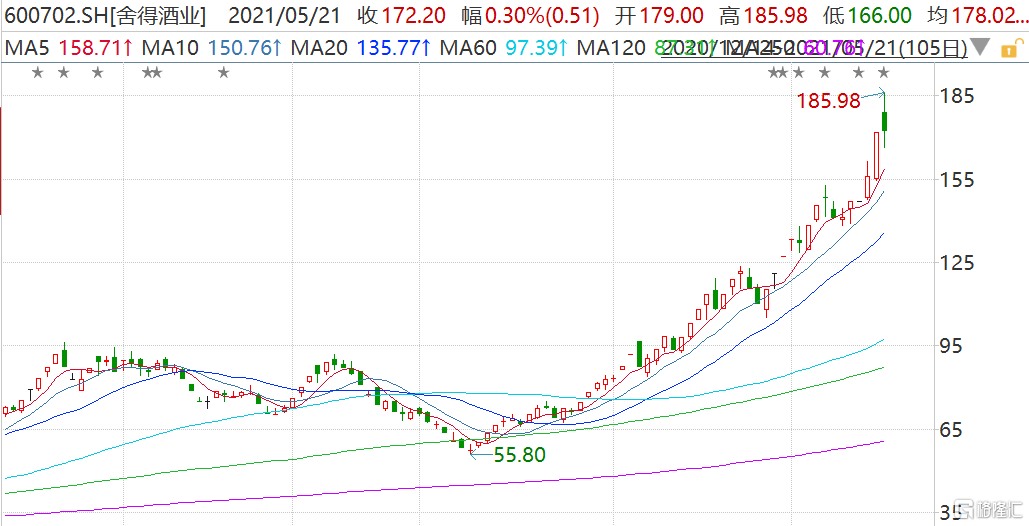Click the orange unlock padlock icon

click(1013, 48)
